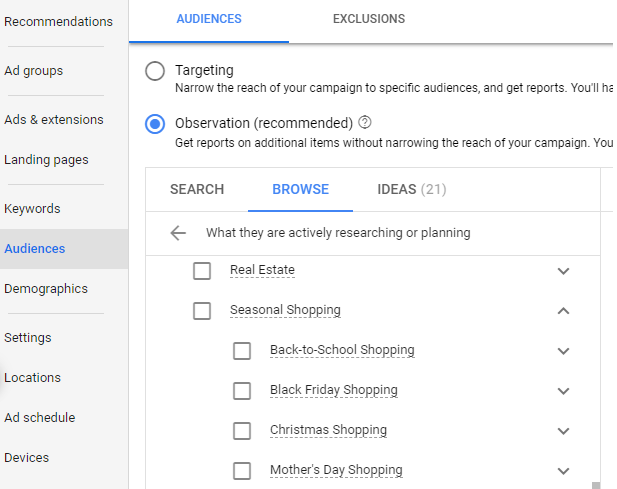Expand Back-to-School Shopping chevron
This screenshot has width=617, height=489.
(563, 351)
